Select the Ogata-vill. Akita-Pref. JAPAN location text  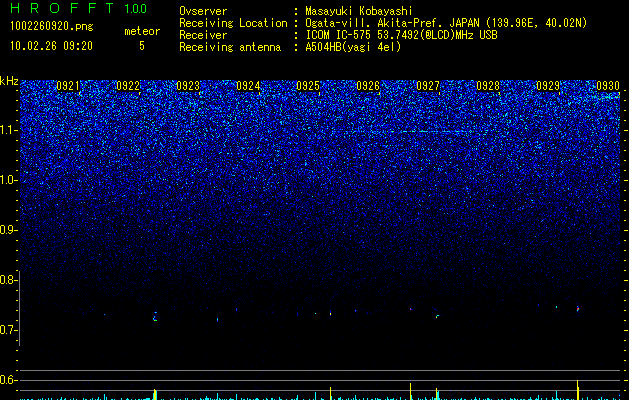pyautogui.click(x=446, y=23)
